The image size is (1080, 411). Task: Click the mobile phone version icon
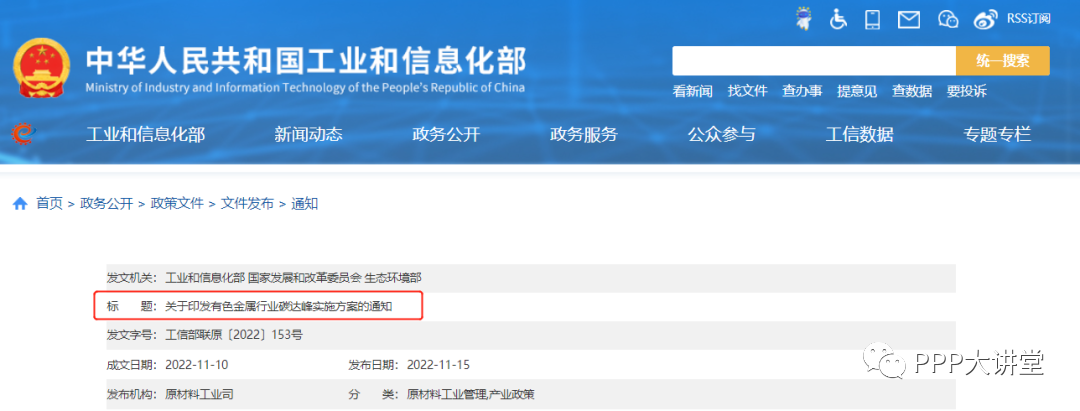point(872,18)
